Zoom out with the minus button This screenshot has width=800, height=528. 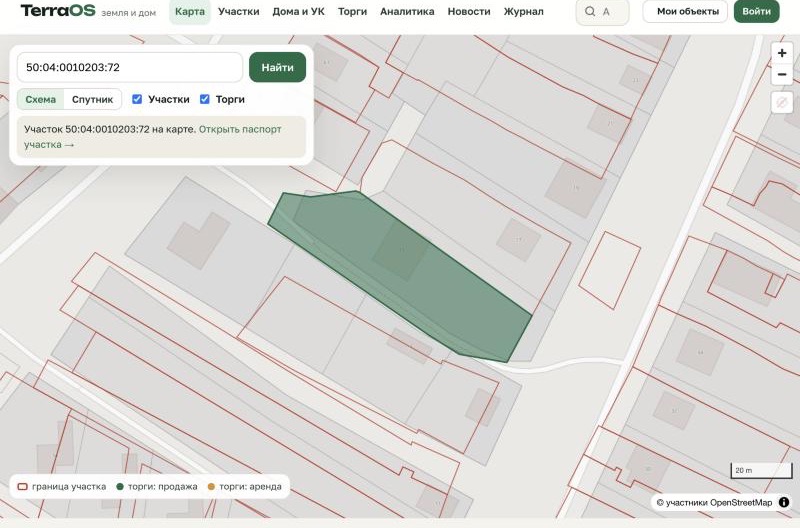coord(781,74)
